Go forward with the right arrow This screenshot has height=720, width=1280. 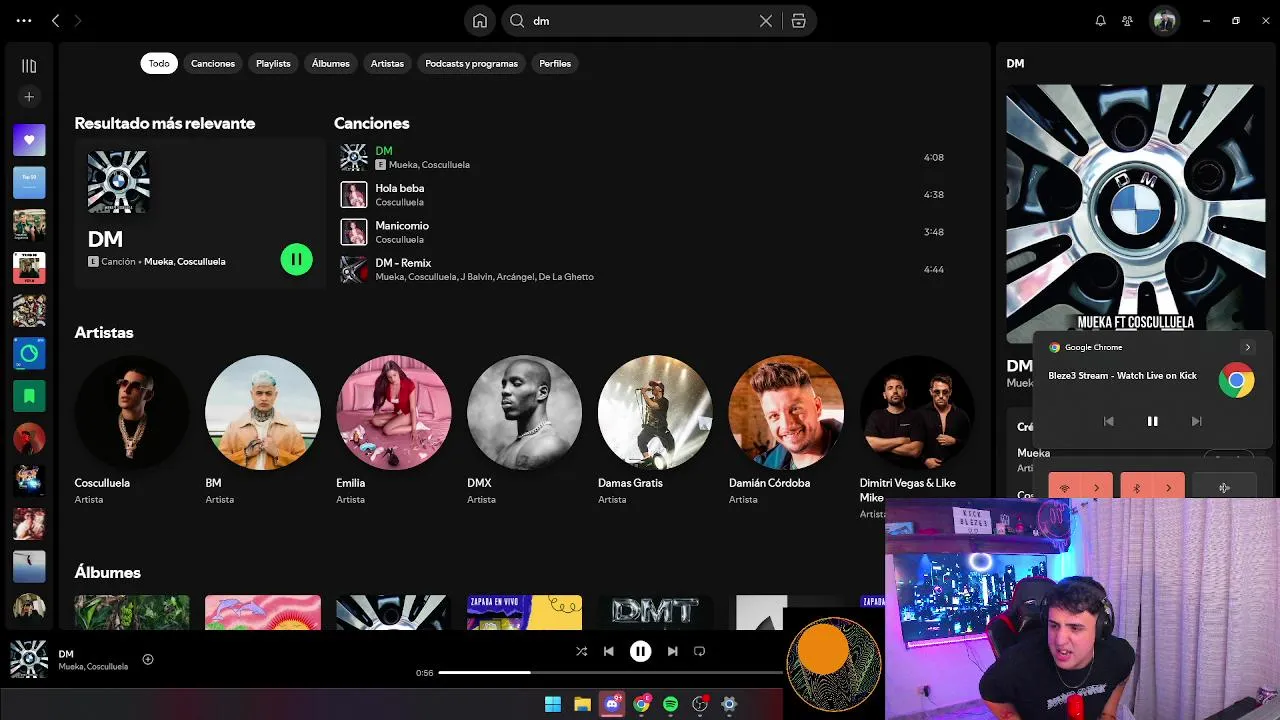pyautogui.click(x=78, y=20)
